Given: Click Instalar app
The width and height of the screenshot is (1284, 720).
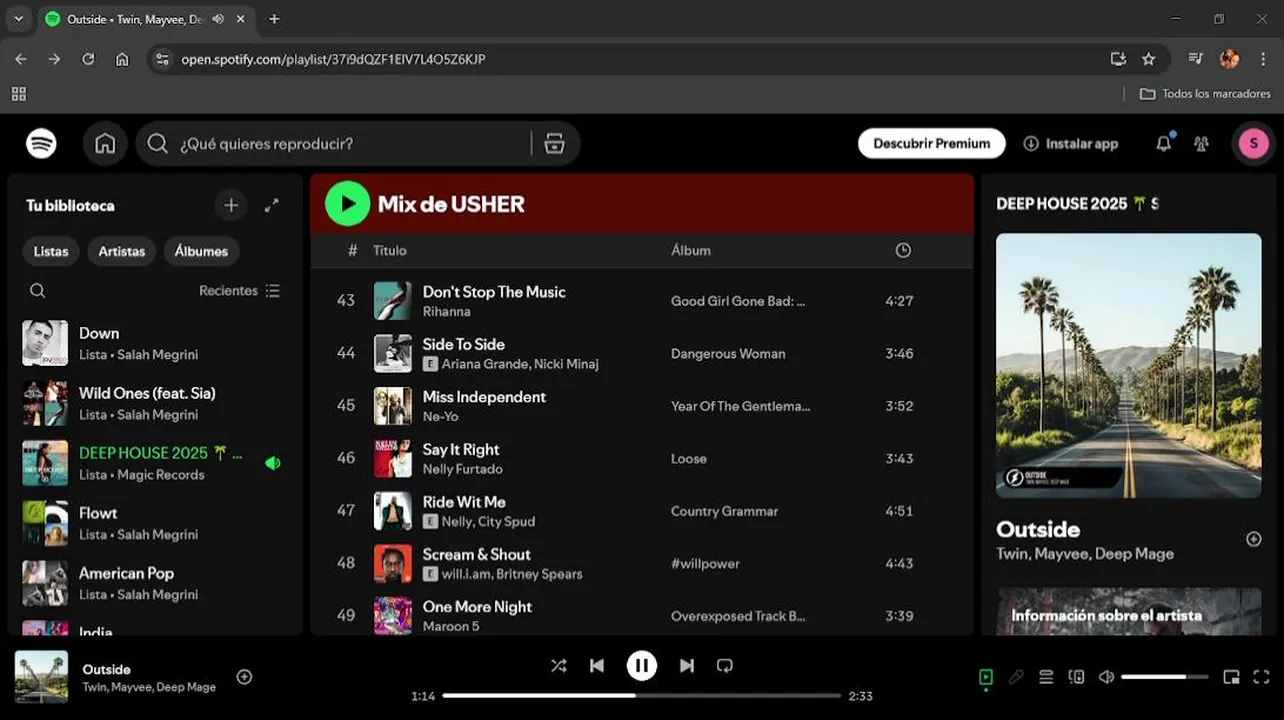Looking at the screenshot, I should (x=1071, y=144).
